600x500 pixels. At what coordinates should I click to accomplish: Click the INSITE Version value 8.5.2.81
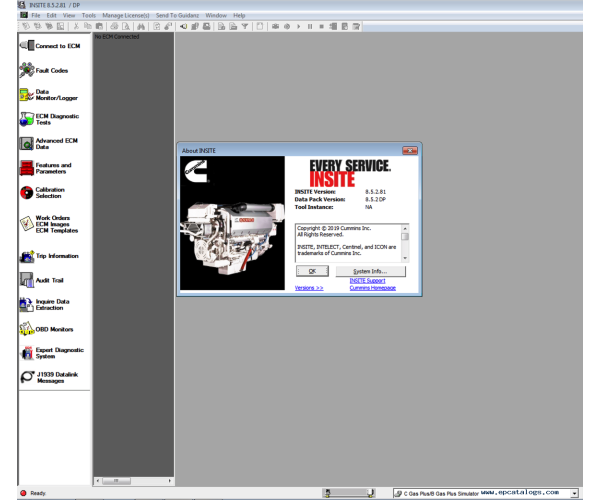[375, 192]
